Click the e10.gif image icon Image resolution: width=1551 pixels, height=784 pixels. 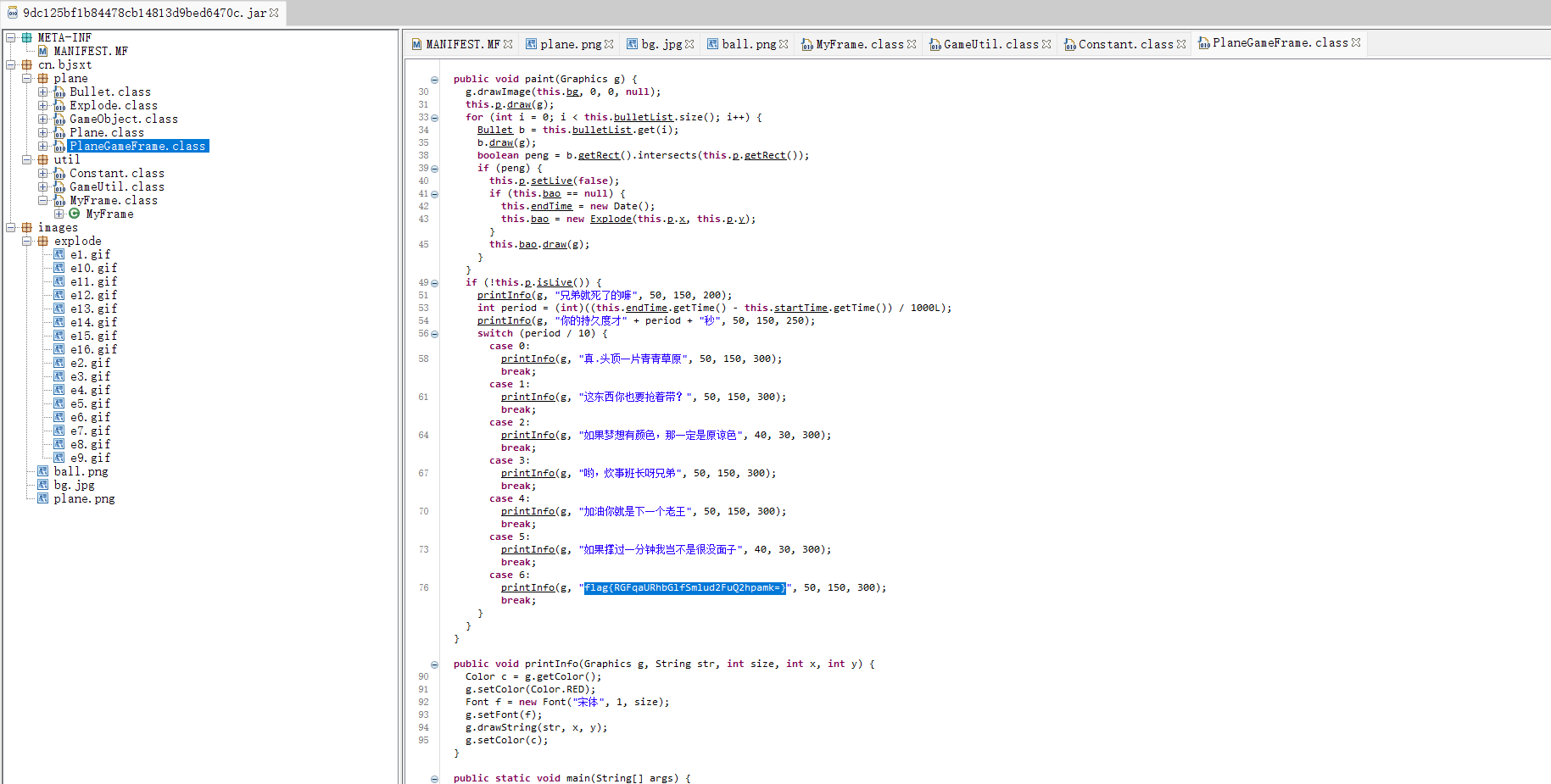[59, 268]
